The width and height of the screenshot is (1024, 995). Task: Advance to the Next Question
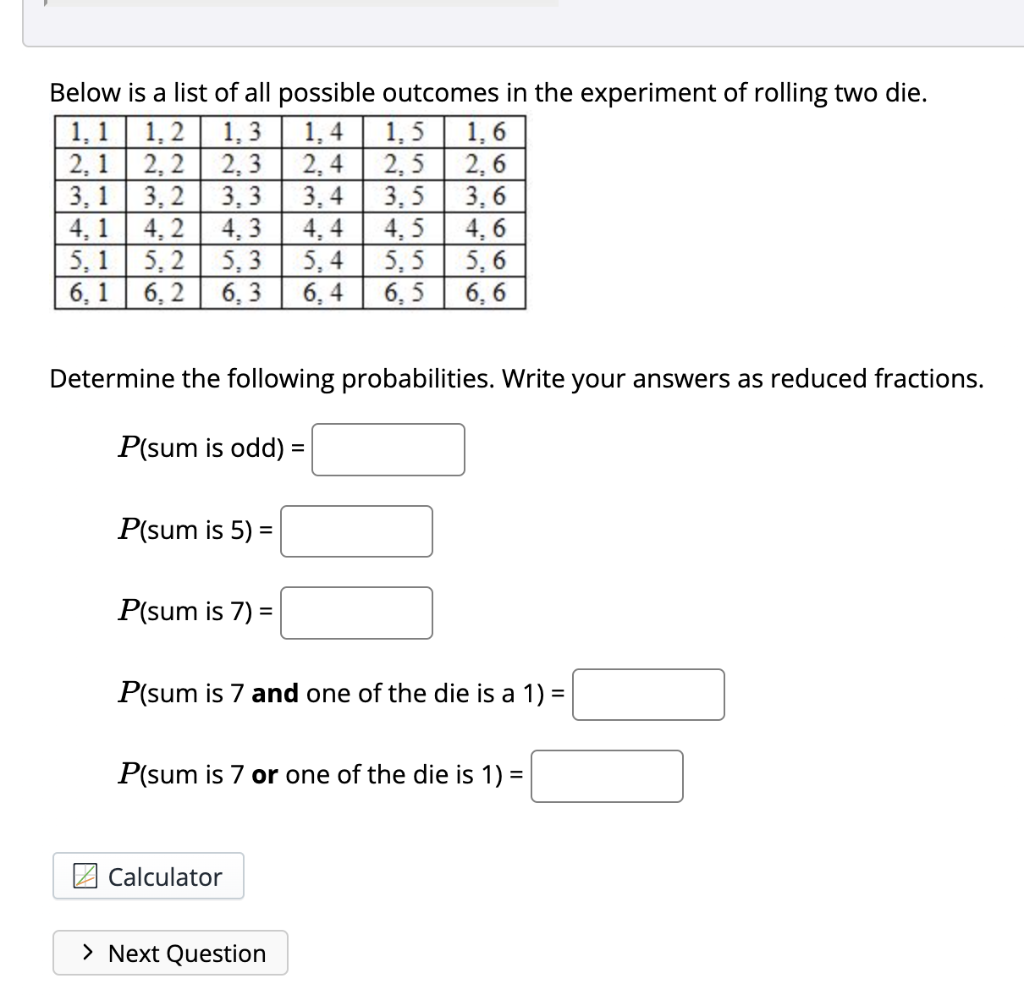pyautogui.click(x=170, y=953)
